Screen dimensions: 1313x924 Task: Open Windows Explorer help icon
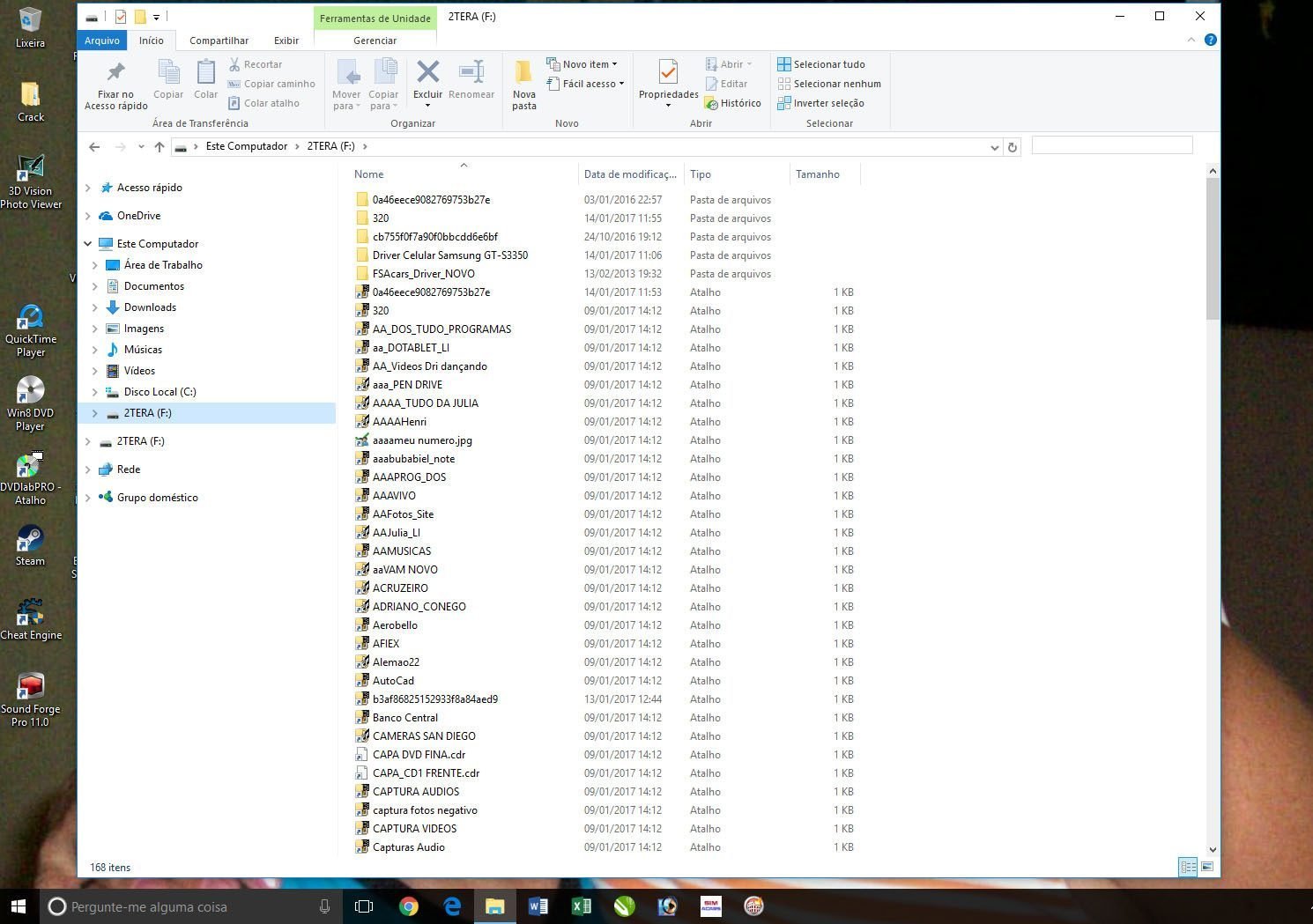[x=1210, y=40]
